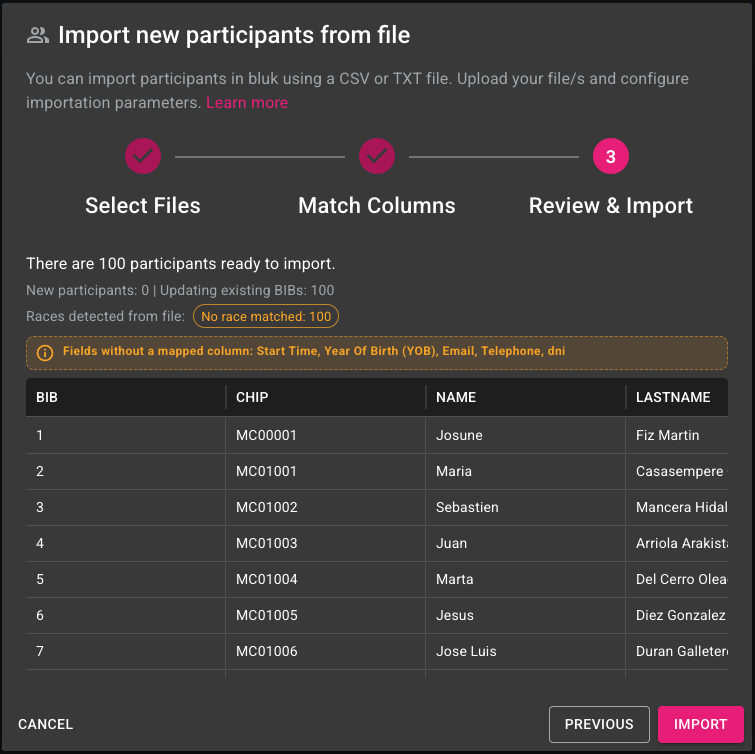The width and height of the screenshot is (755, 754).
Task: Click the BIB column header
Action: coord(47,397)
